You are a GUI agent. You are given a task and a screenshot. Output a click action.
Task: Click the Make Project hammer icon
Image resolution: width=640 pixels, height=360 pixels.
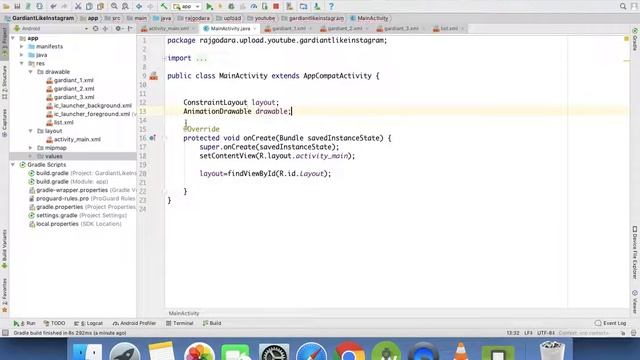click(x=164, y=7)
